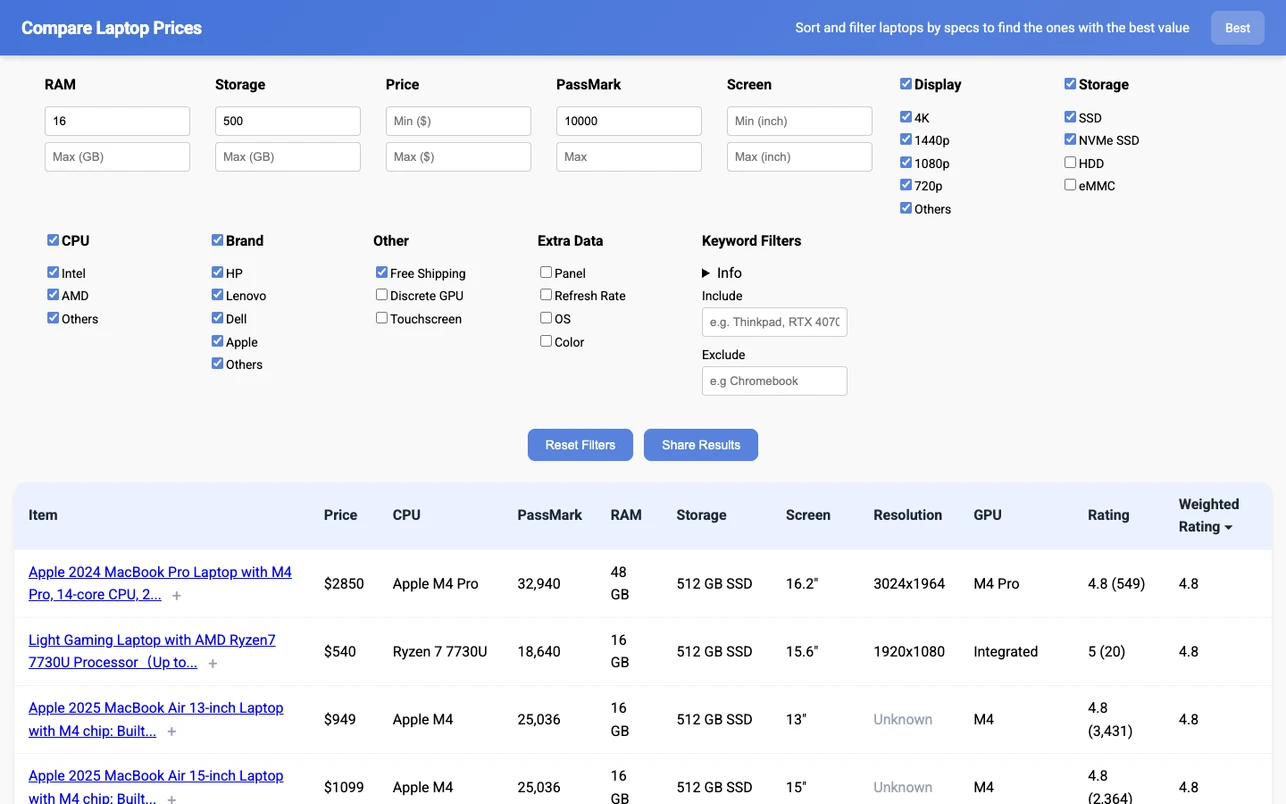This screenshot has height=804, width=1286.
Task: Toggle the master Display checkbox
Action: pos(906,84)
